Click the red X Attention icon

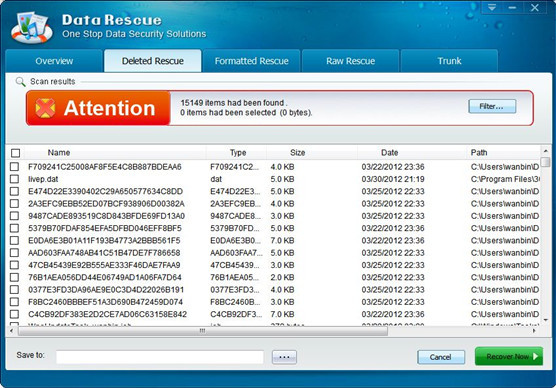[45, 108]
